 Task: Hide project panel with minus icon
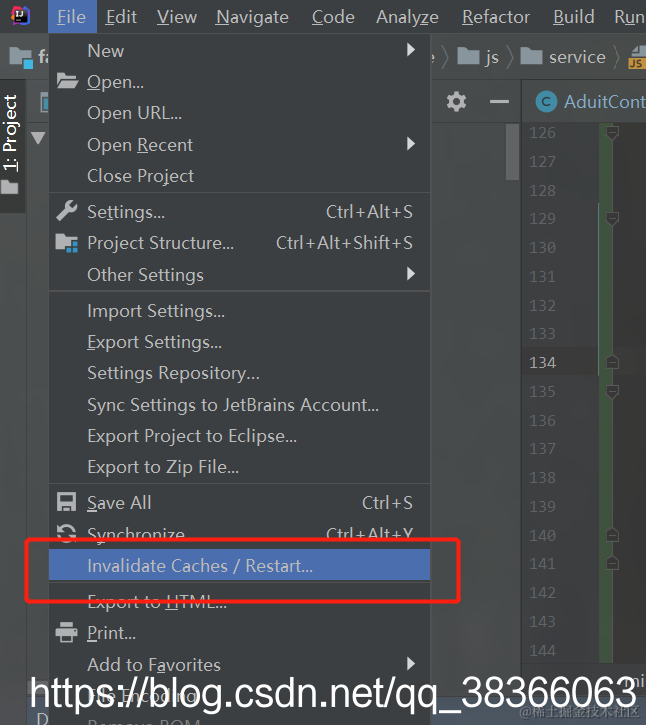(499, 101)
